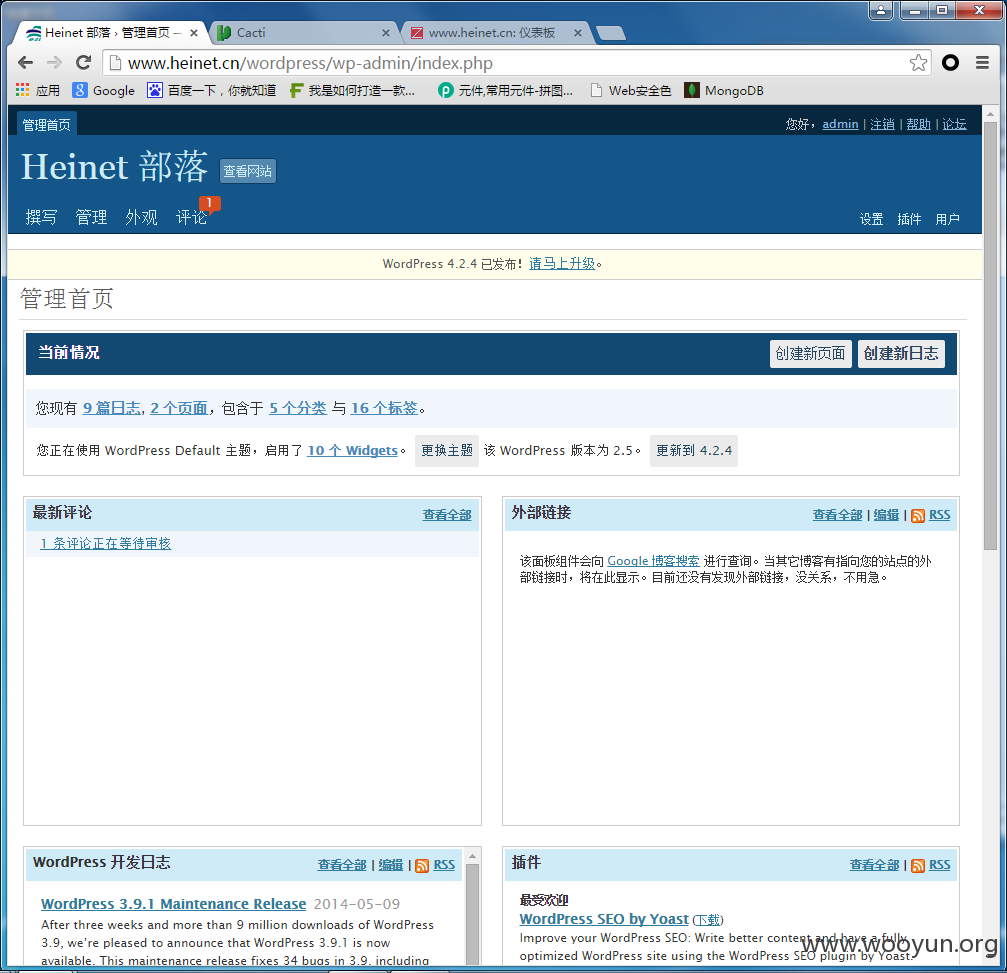Image resolution: width=1007 pixels, height=973 pixels.
Task: Go back using browser back arrow
Action: tap(26, 62)
